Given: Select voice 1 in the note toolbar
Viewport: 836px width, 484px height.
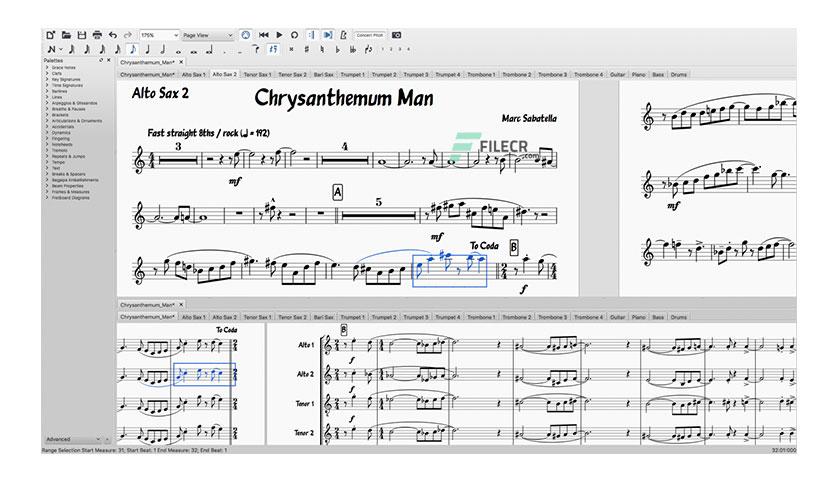Looking at the screenshot, I should pyautogui.click(x=383, y=49).
